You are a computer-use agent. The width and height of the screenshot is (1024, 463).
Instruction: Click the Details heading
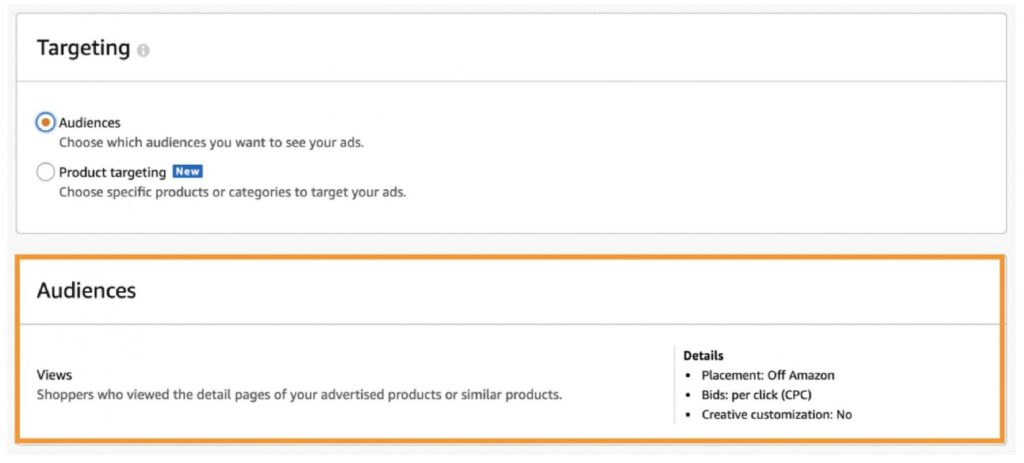(x=703, y=356)
